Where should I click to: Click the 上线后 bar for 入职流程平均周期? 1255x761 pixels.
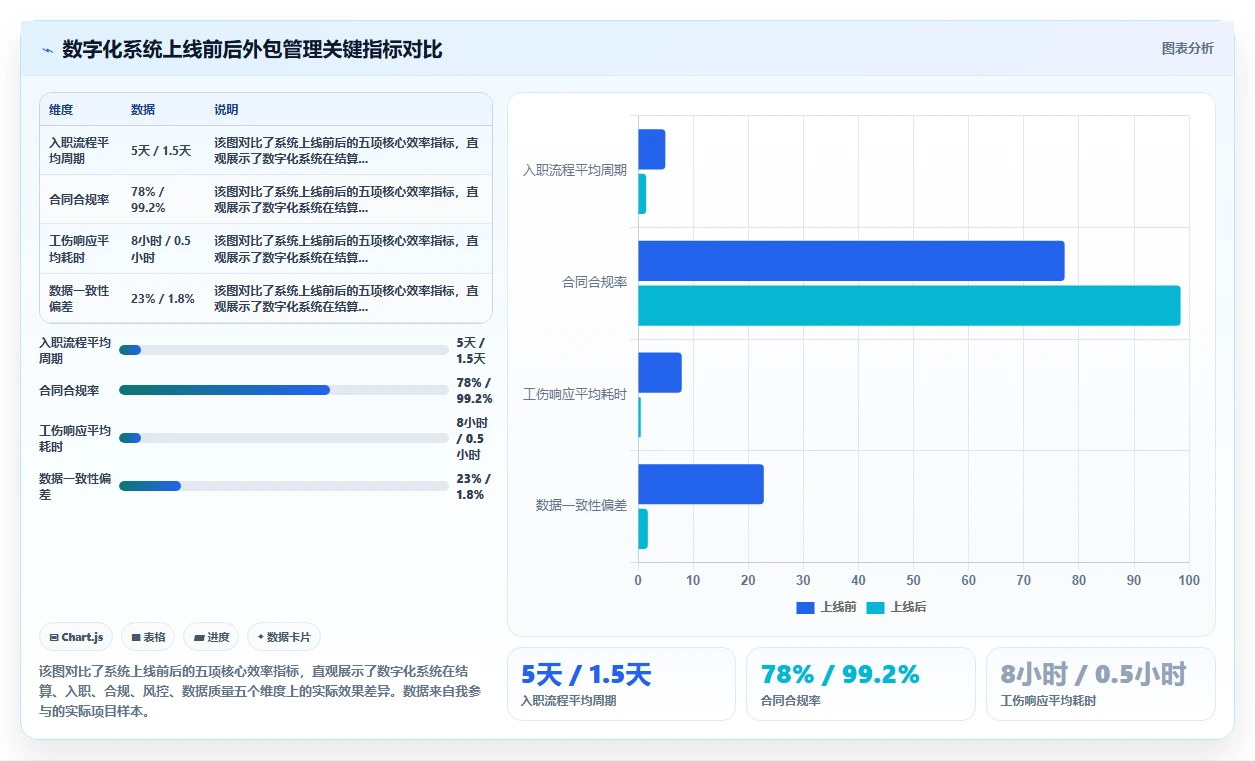pyautogui.click(x=642, y=194)
